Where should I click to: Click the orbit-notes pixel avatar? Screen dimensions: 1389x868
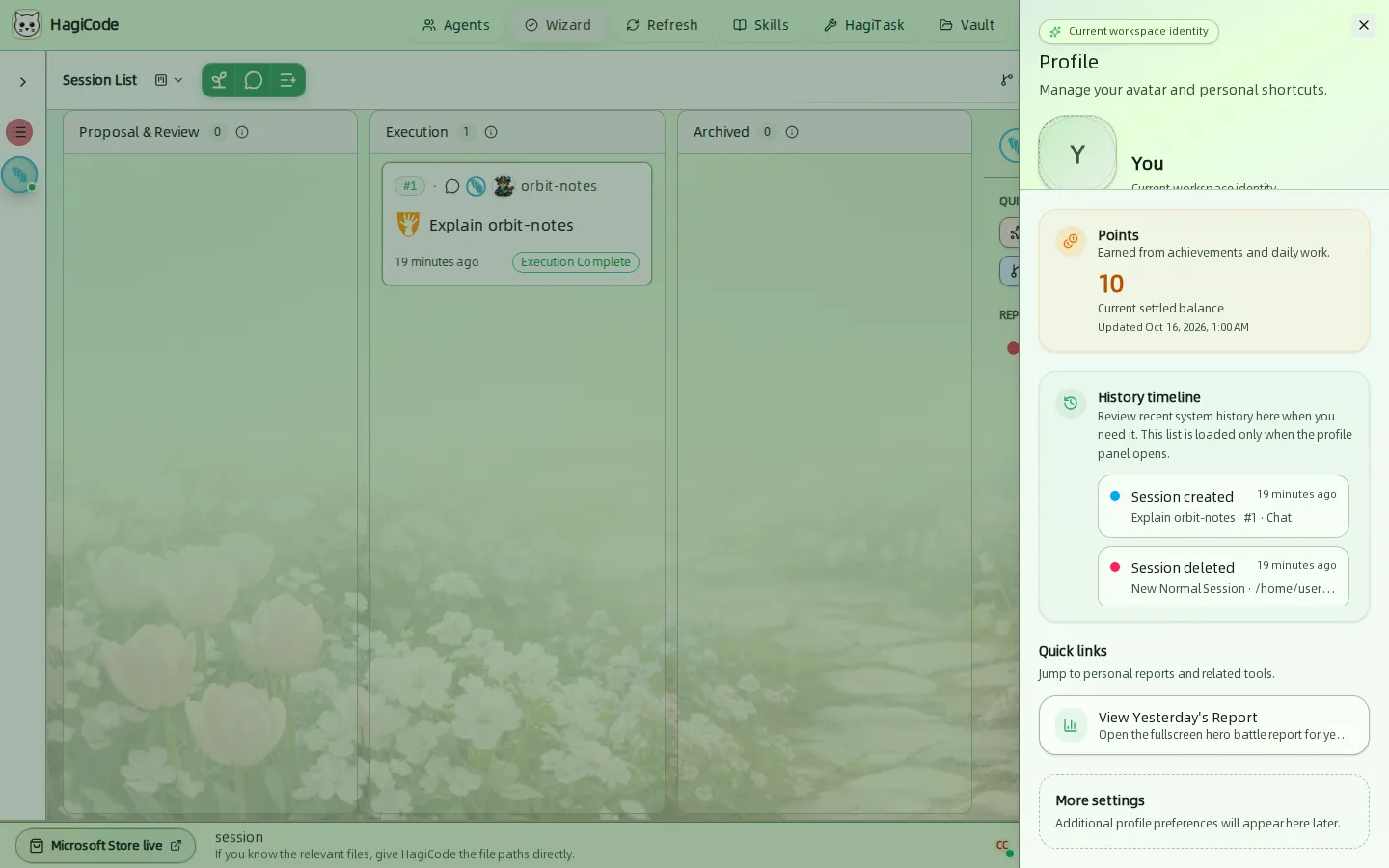(x=504, y=186)
